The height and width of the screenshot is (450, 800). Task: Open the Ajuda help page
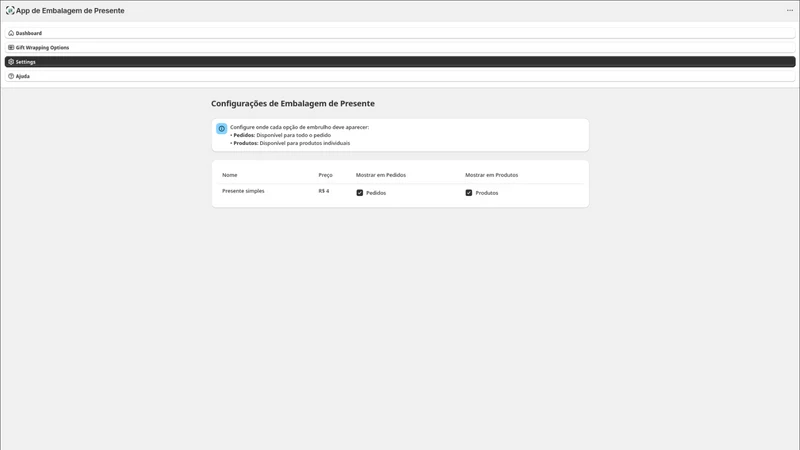tap(400, 76)
